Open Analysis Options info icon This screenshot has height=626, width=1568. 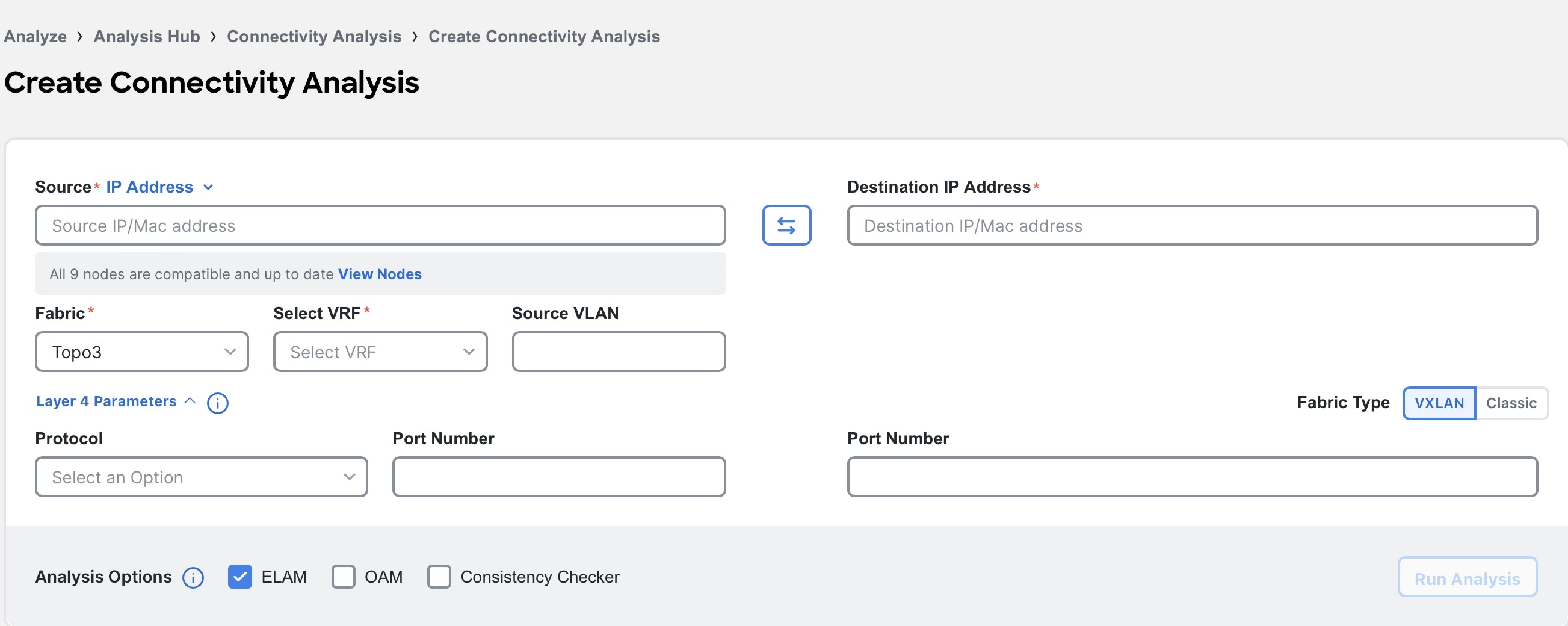pos(194,577)
